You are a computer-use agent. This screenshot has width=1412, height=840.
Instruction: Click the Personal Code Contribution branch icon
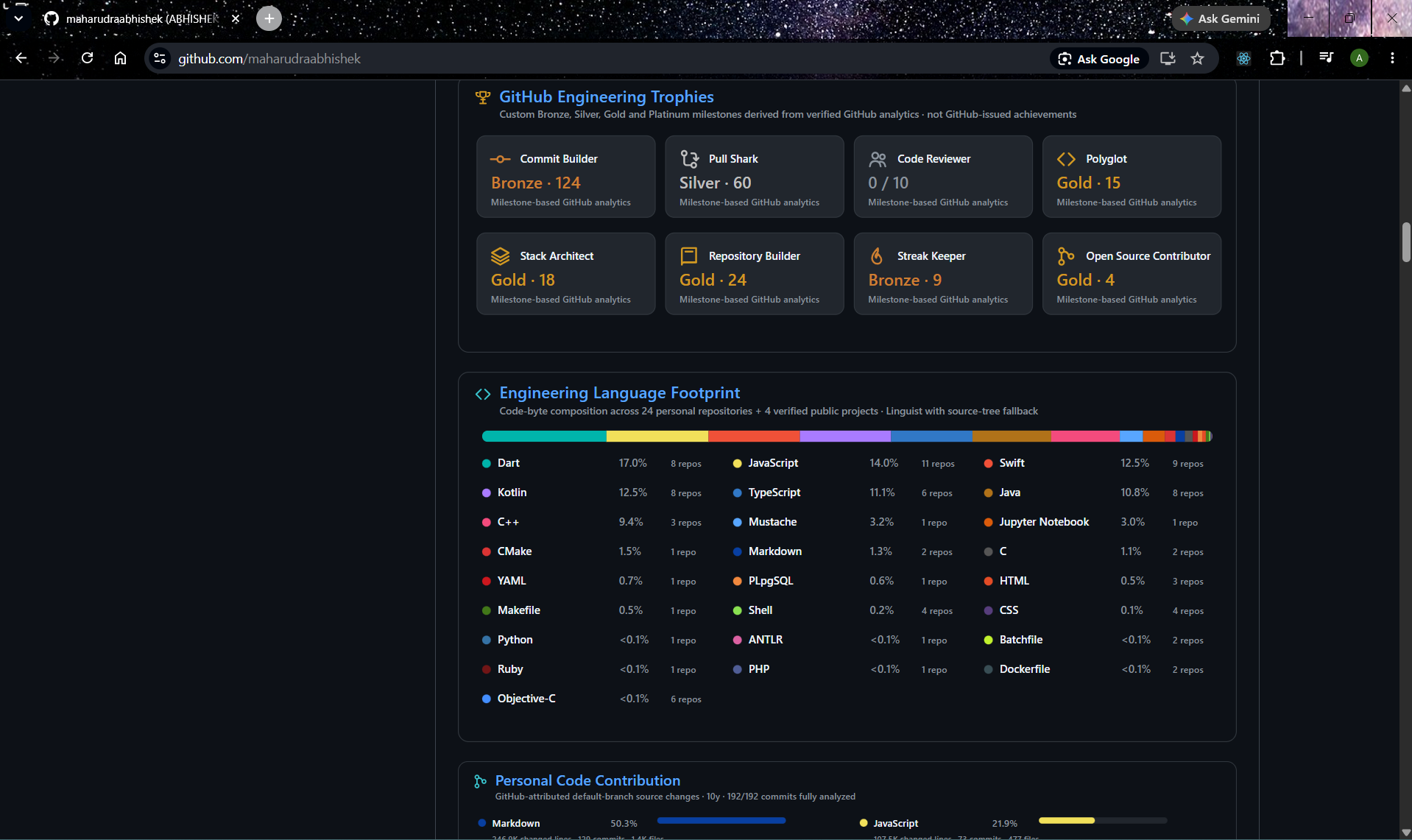pos(480,781)
